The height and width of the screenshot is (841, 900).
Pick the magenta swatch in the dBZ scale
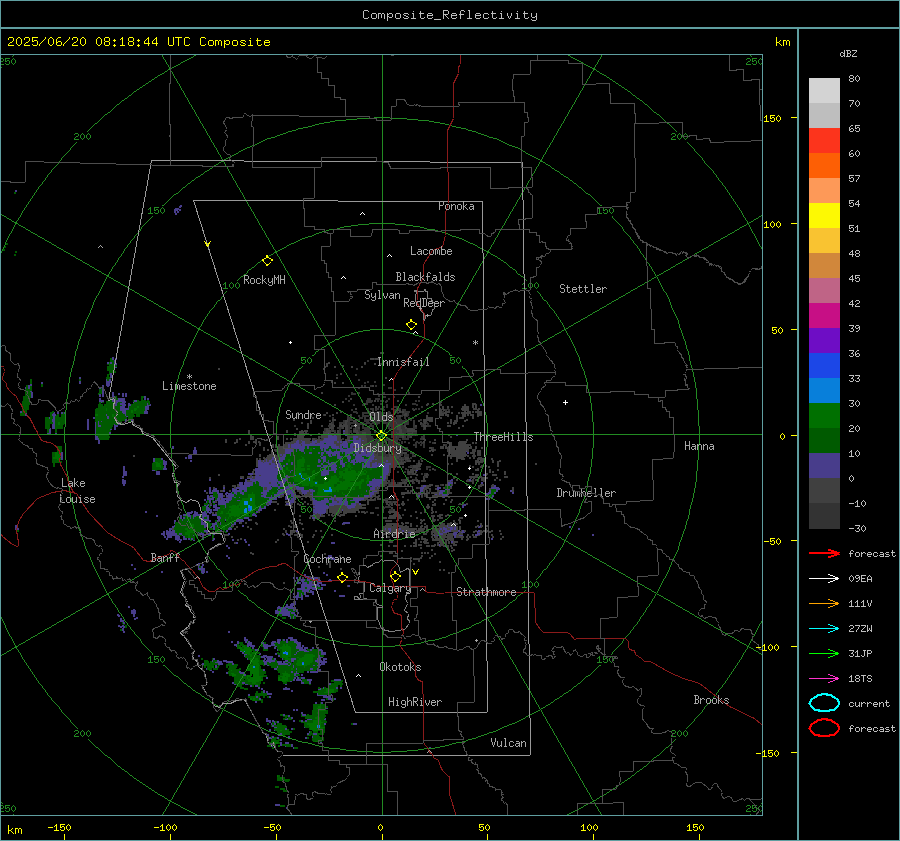click(x=824, y=315)
